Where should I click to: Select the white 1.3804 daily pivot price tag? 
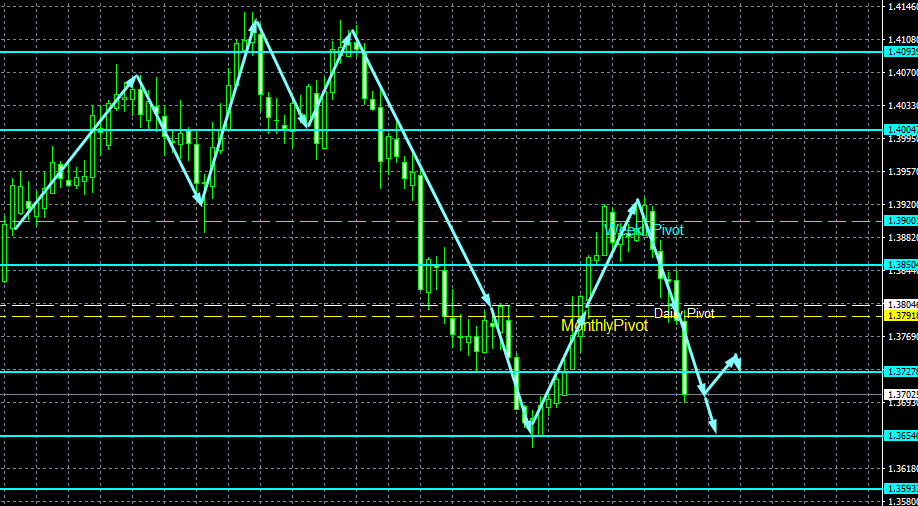coord(900,305)
